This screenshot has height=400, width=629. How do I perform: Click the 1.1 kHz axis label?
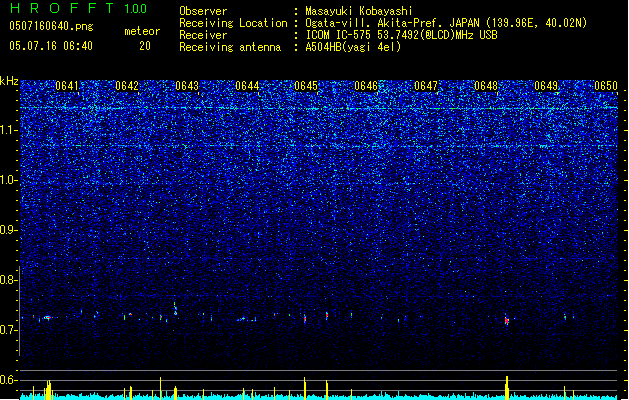[9, 130]
